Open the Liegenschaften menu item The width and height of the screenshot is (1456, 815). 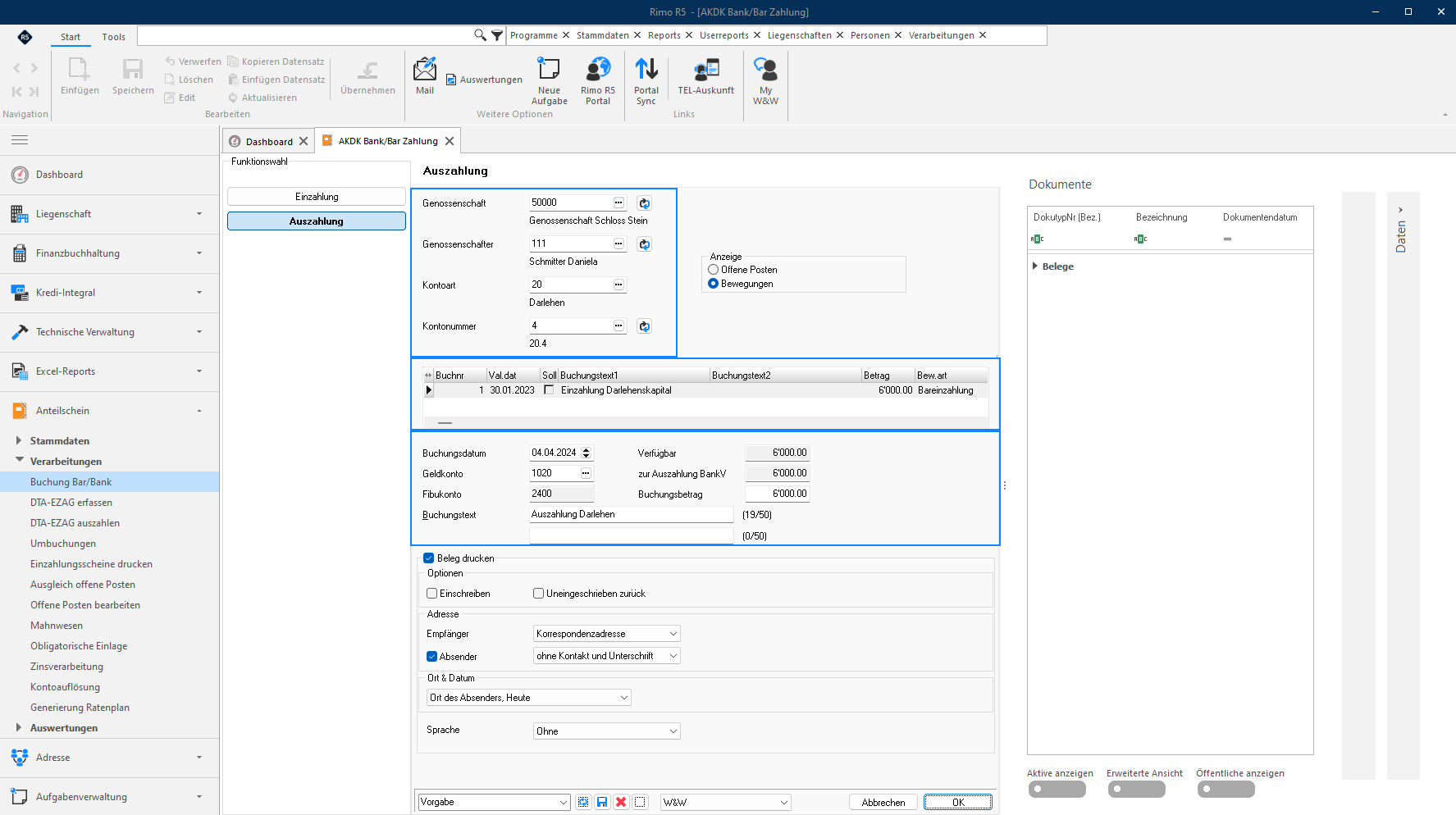pos(800,35)
